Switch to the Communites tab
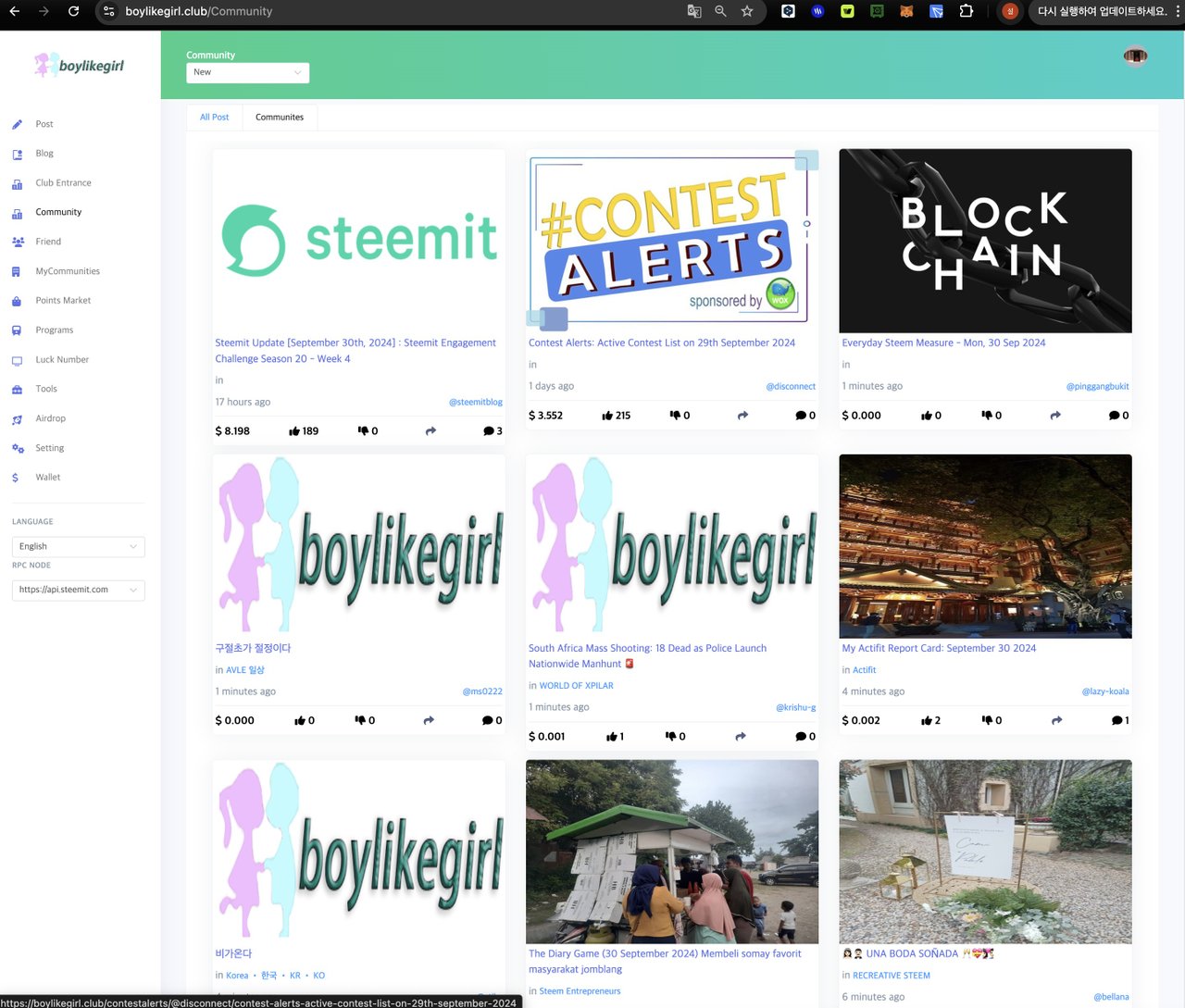Image resolution: width=1185 pixels, height=1008 pixels. point(280,118)
